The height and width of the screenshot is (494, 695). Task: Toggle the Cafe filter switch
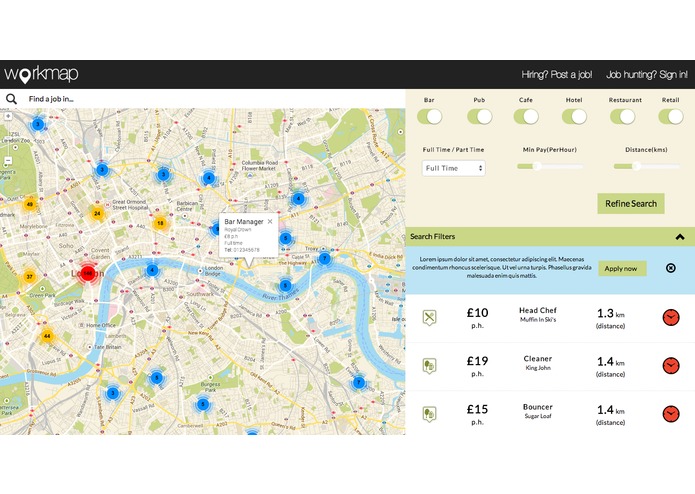pyautogui.click(x=526, y=117)
